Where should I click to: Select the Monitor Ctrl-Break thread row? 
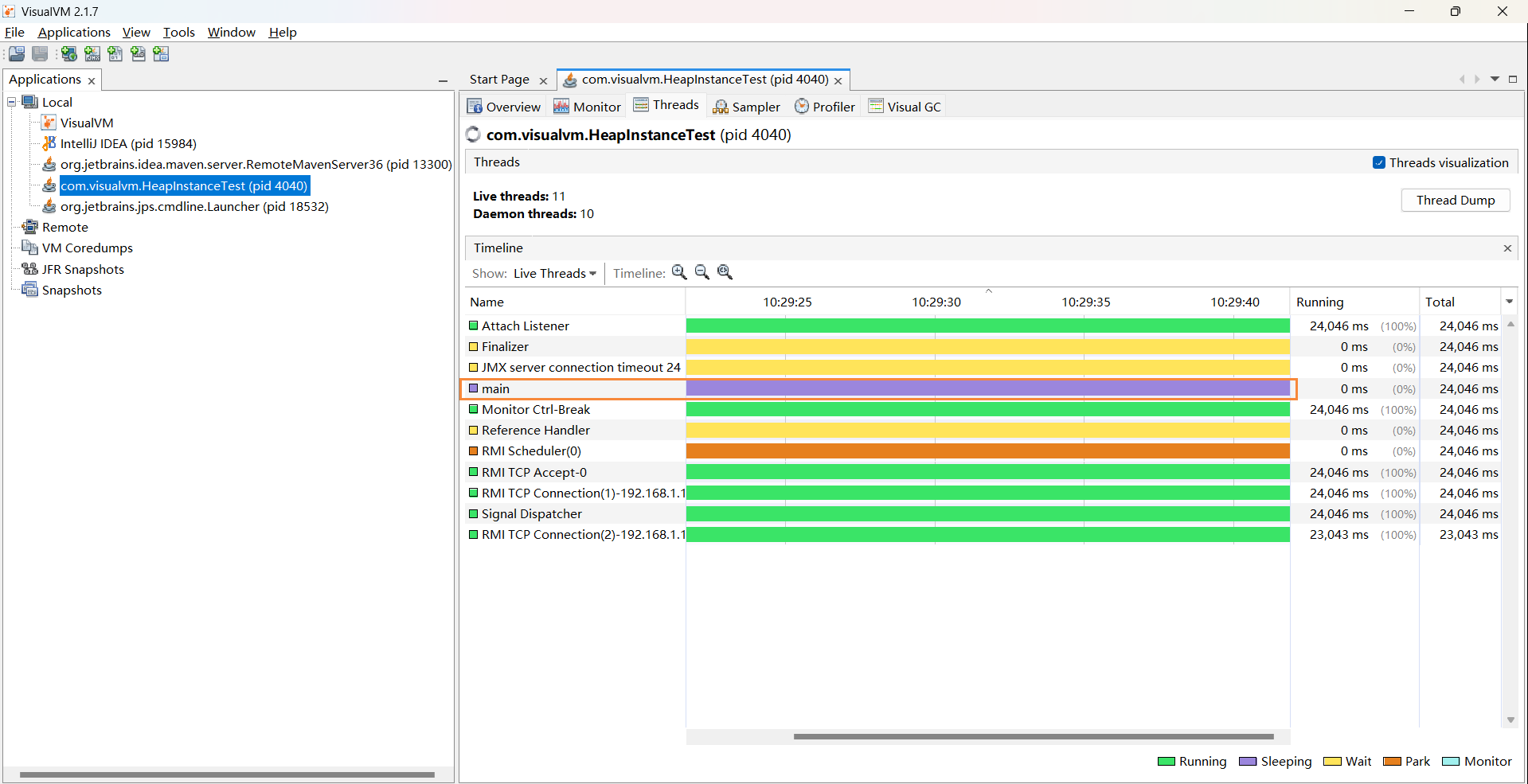(983, 409)
